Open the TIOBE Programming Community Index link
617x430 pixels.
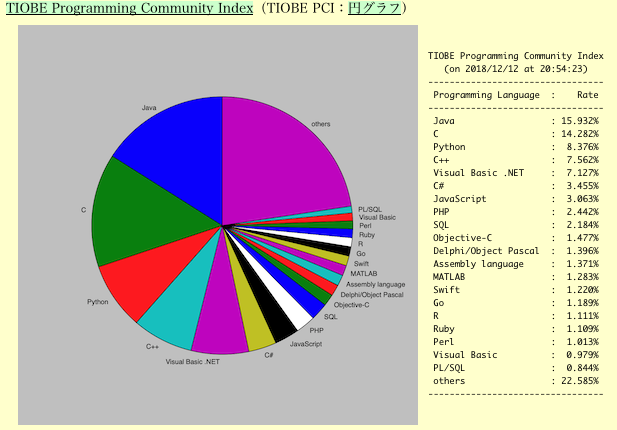pyautogui.click(x=129, y=8)
